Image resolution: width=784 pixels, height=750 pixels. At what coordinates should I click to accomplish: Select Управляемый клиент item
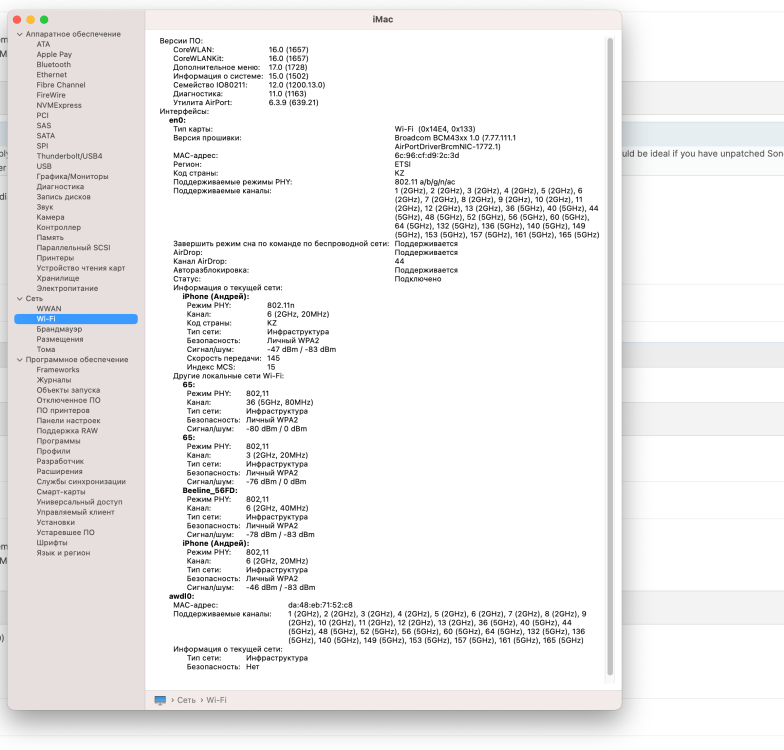pos(76,512)
